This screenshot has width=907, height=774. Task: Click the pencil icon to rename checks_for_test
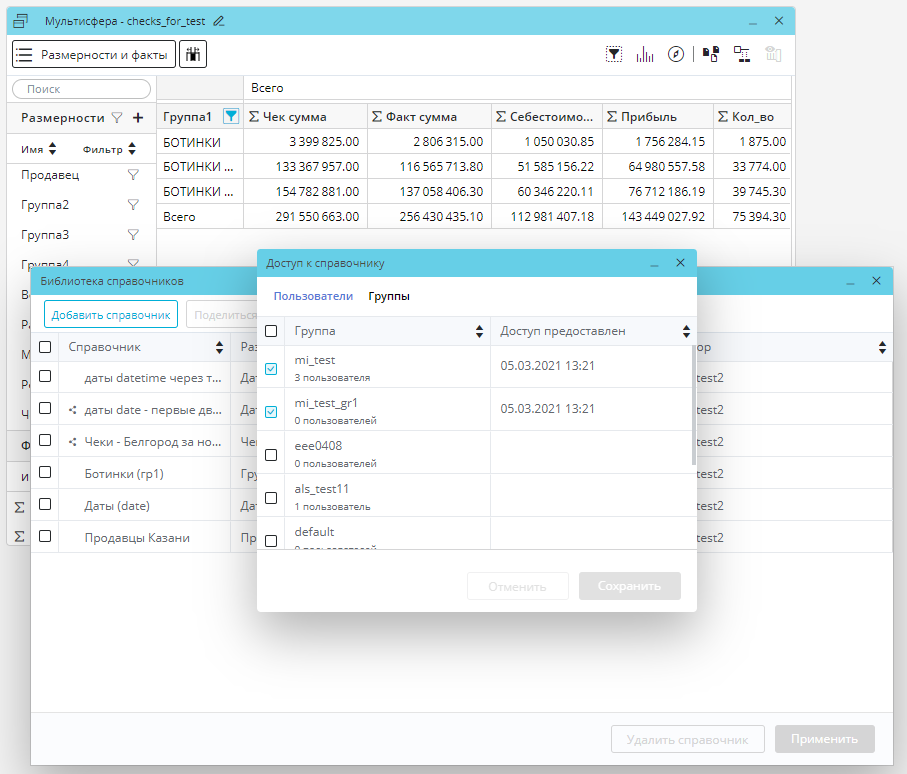click(219, 21)
